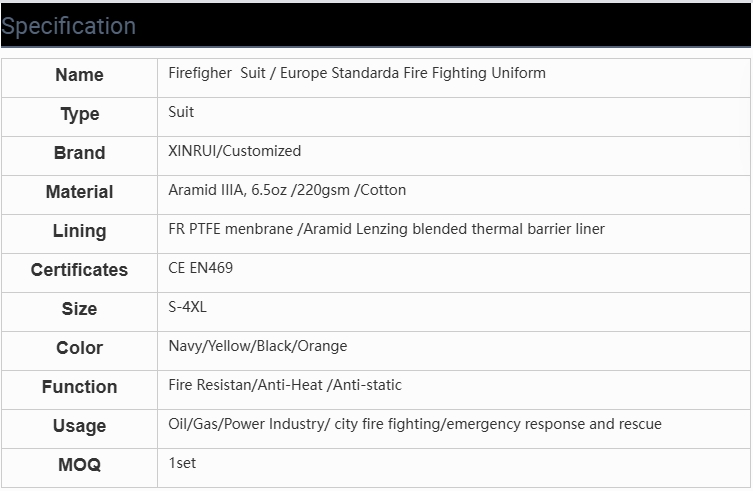Click the Lining row label

(79, 231)
